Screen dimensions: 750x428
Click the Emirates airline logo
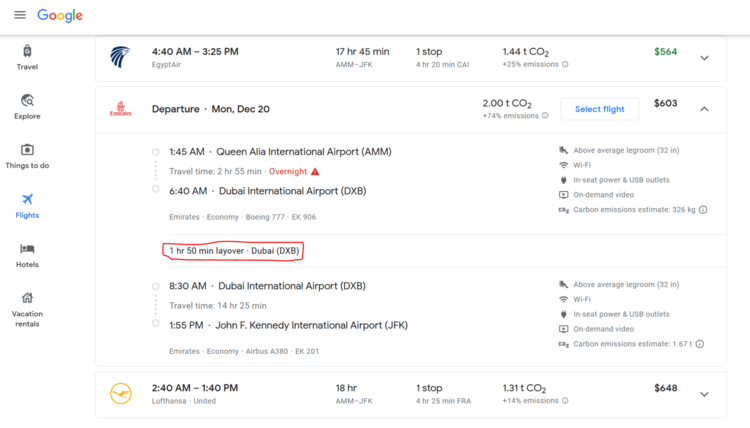120,109
